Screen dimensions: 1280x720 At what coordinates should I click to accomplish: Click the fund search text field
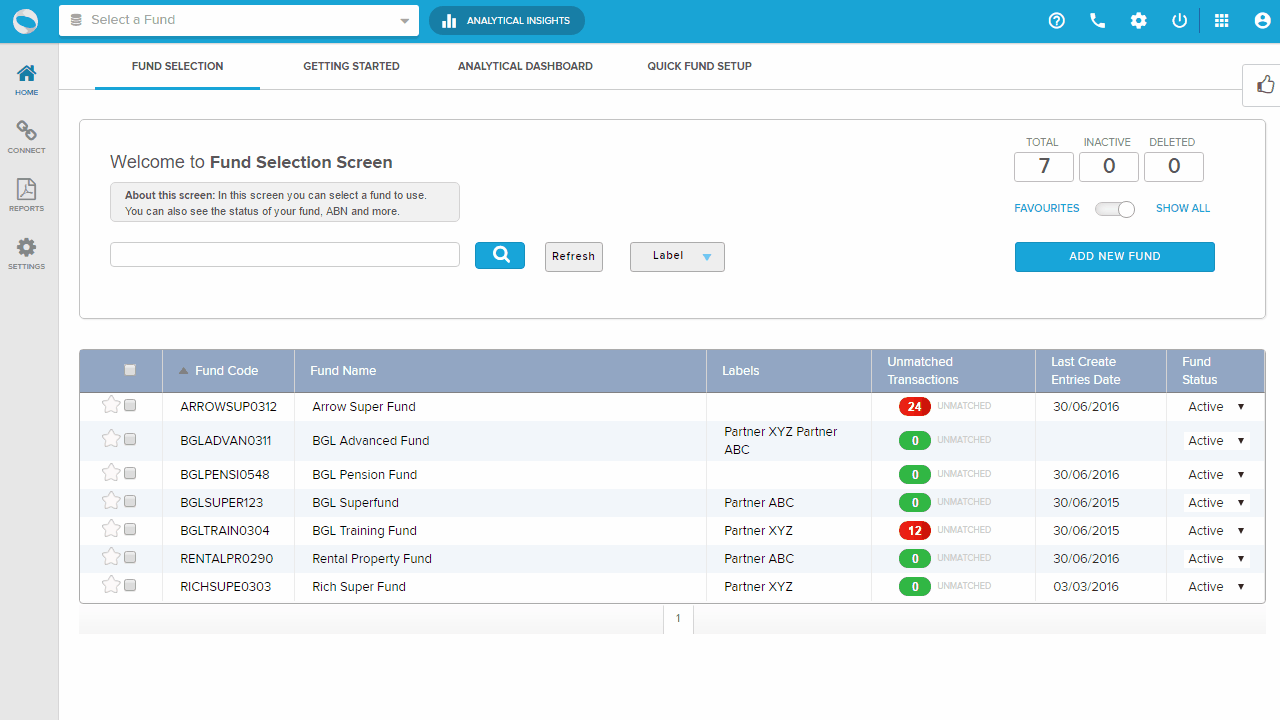tap(285, 255)
